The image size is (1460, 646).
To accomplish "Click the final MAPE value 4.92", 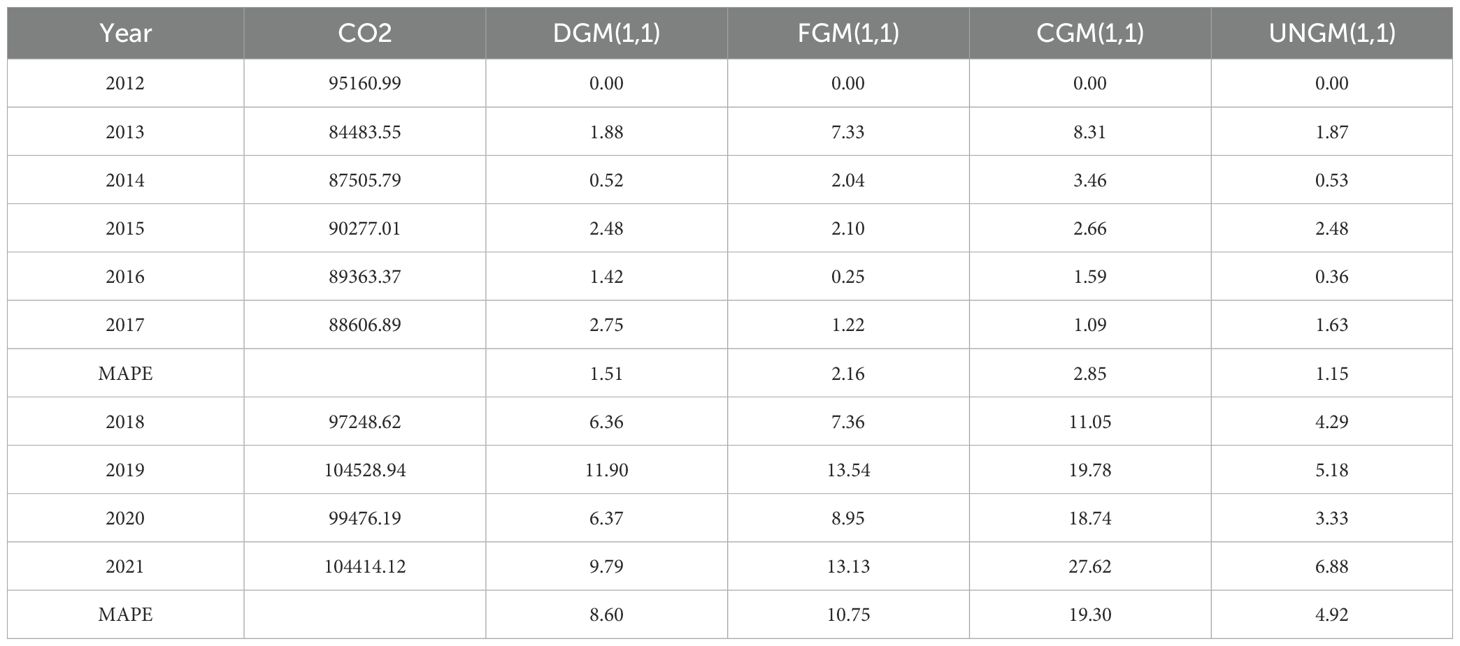I will 1332,615.
